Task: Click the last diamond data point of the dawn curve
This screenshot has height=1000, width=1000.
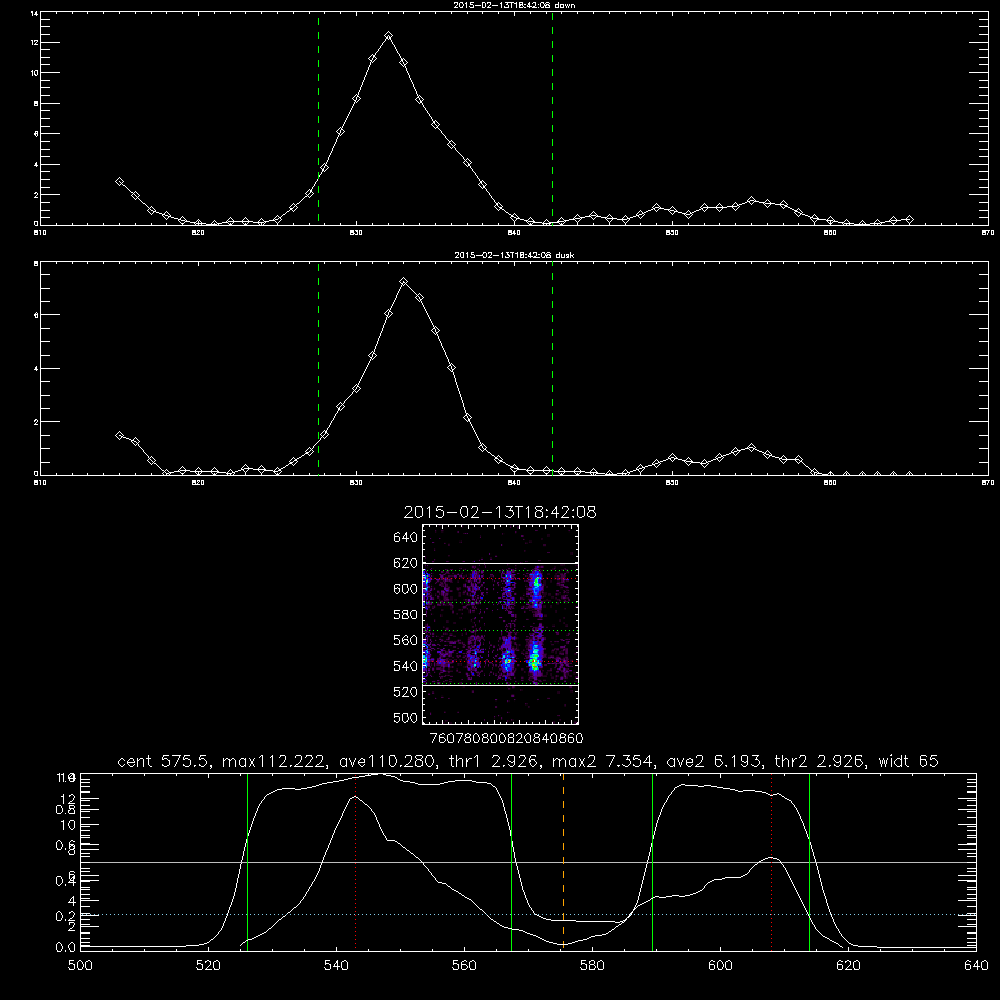Action: point(909,219)
